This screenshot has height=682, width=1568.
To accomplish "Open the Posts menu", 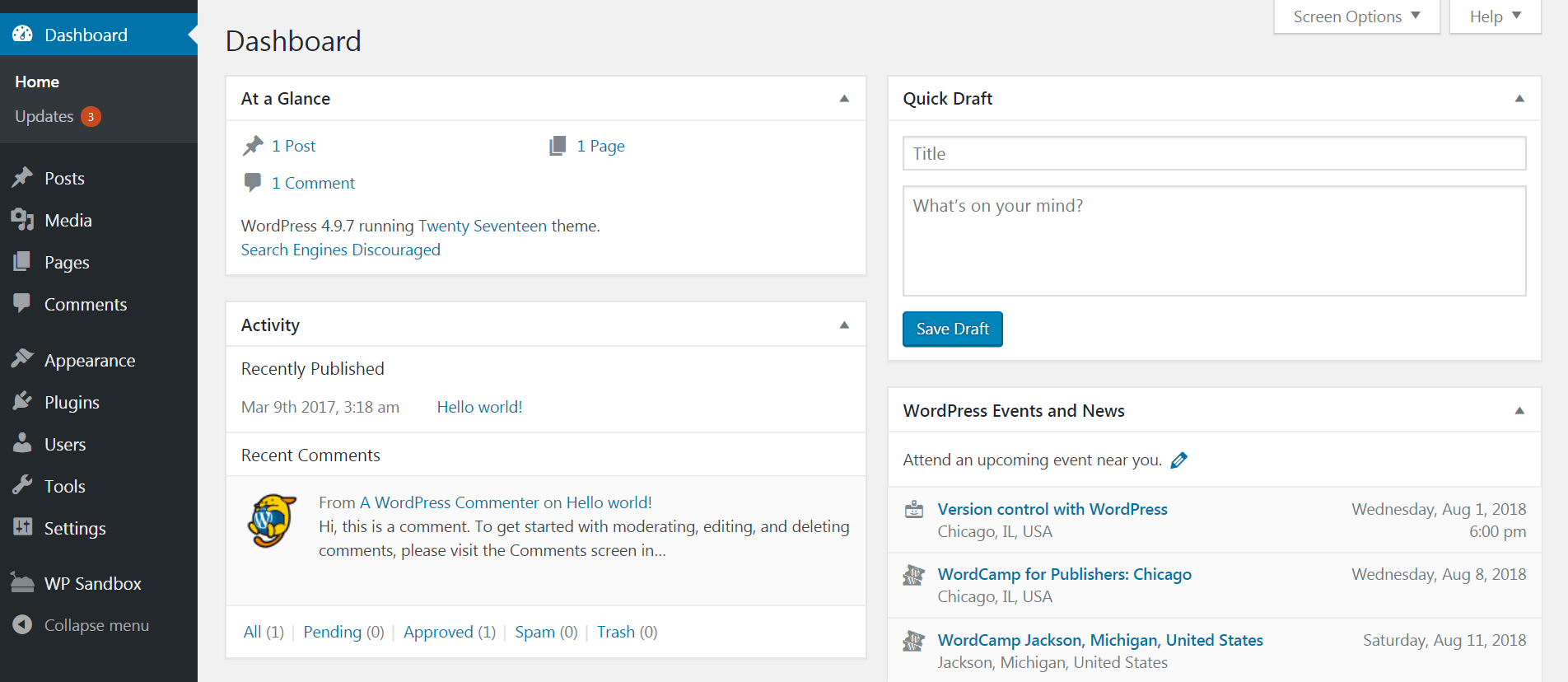I will click(99, 178).
